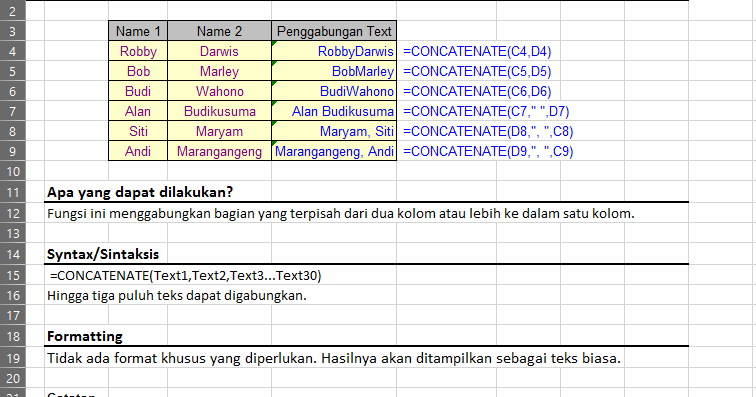Select the 'Maryam, Siti' result cell
The height and width of the screenshot is (397, 756).
tap(334, 131)
